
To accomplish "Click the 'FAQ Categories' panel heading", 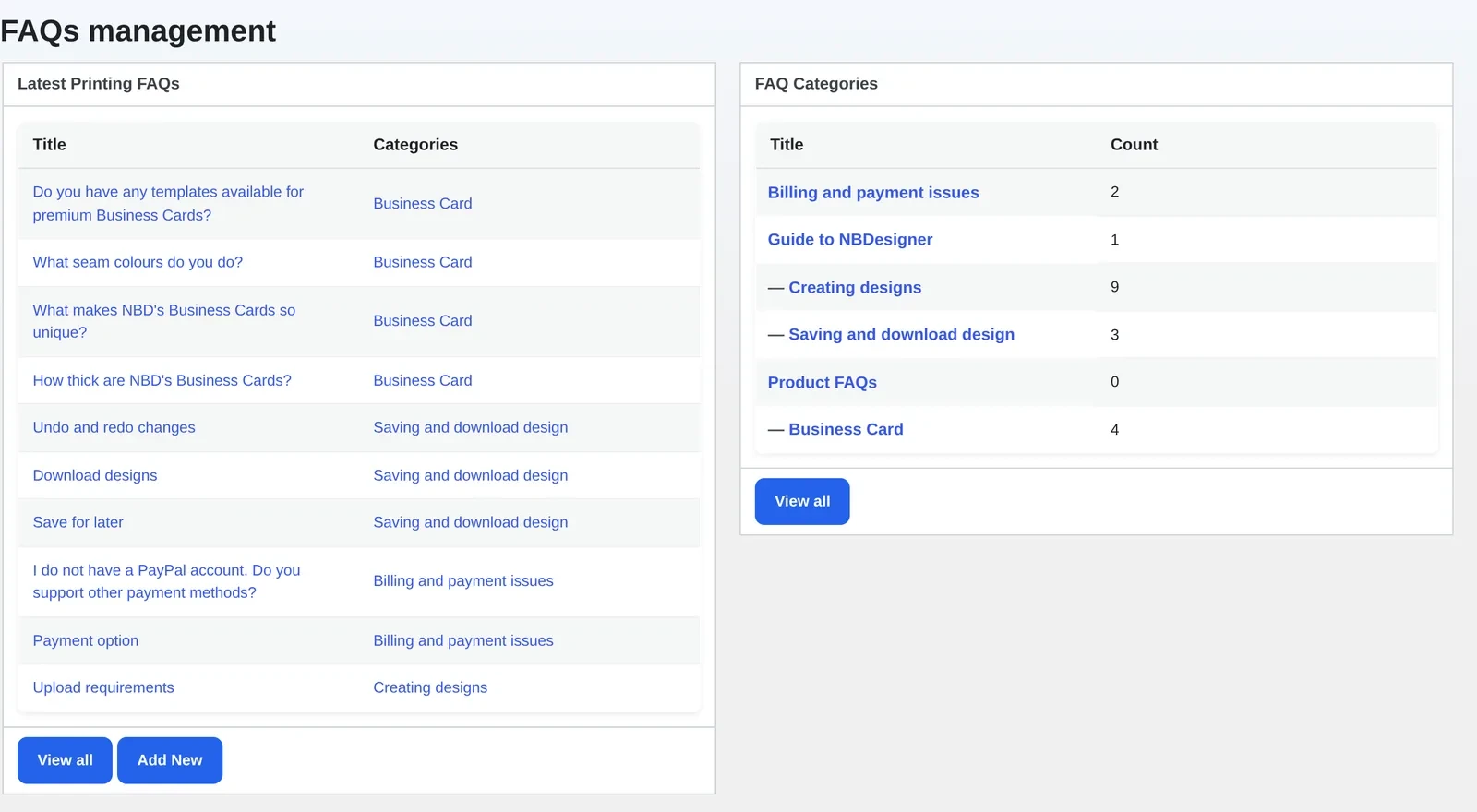I will [816, 84].
